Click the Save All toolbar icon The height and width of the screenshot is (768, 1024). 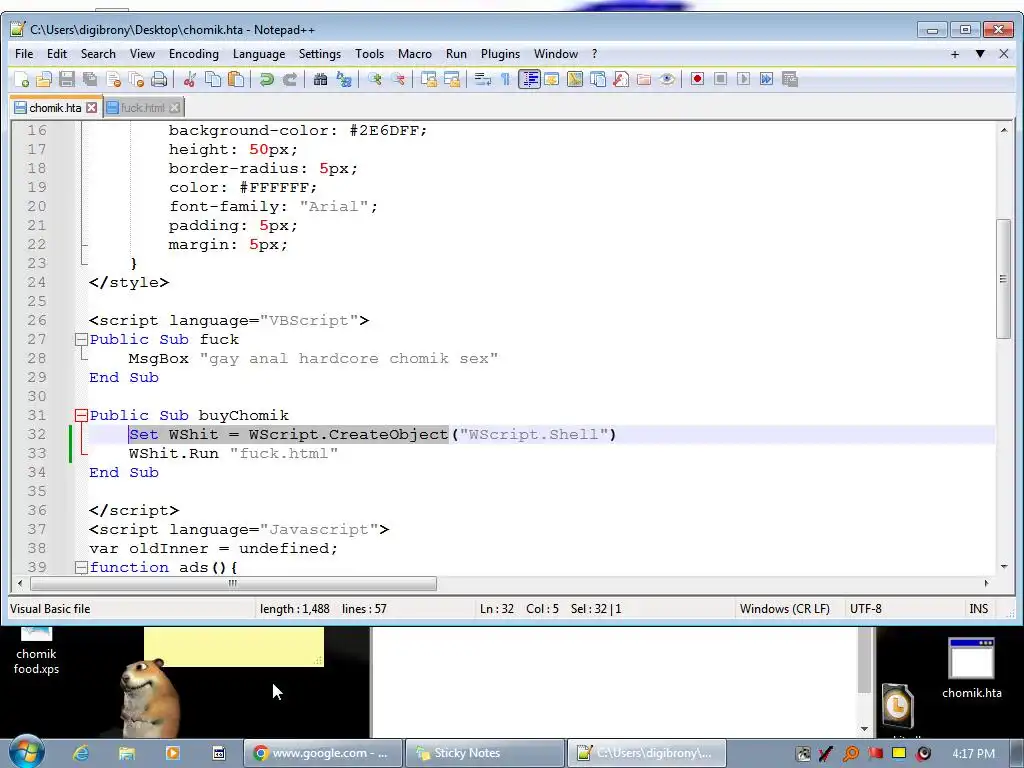89,80
